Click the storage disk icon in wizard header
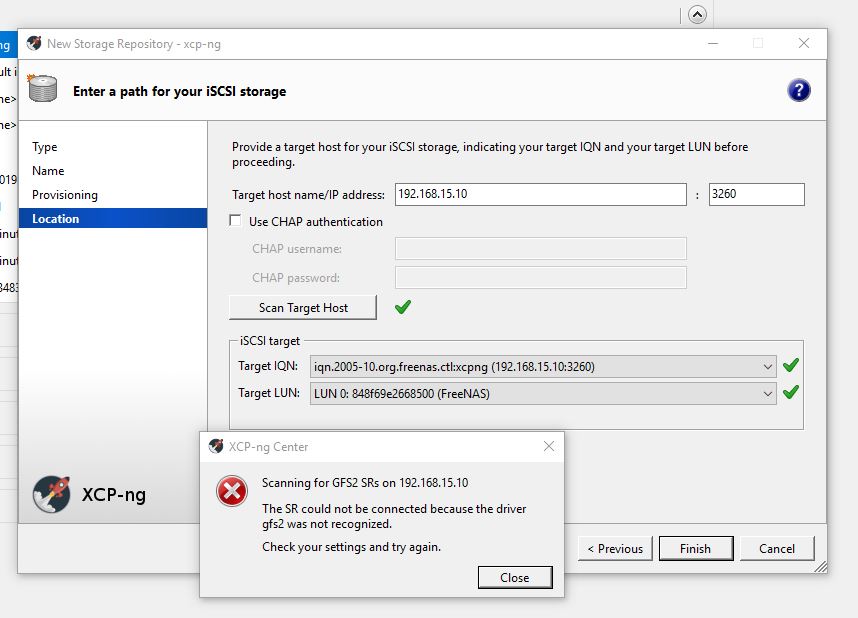Image resolution: width=858 pixels, height=618 pixels. 42,89
